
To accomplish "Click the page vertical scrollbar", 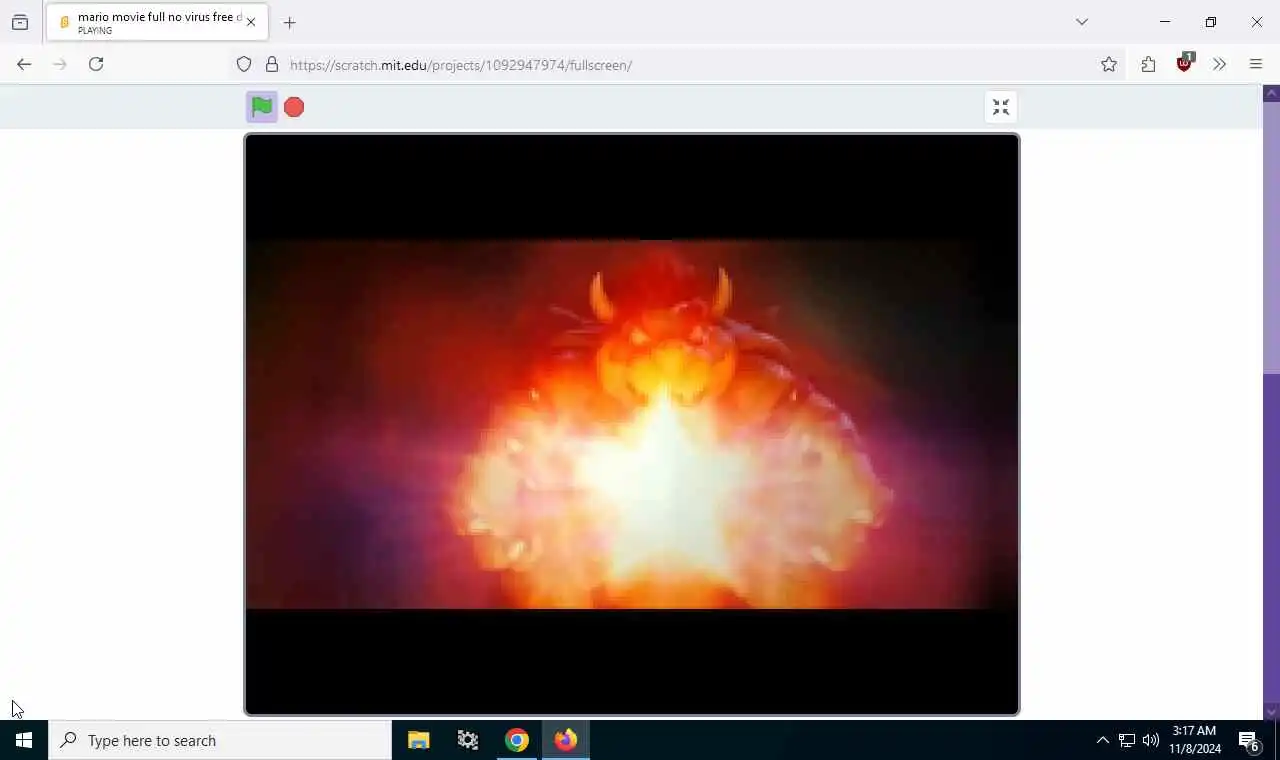I will click(x=1272, y=402).
